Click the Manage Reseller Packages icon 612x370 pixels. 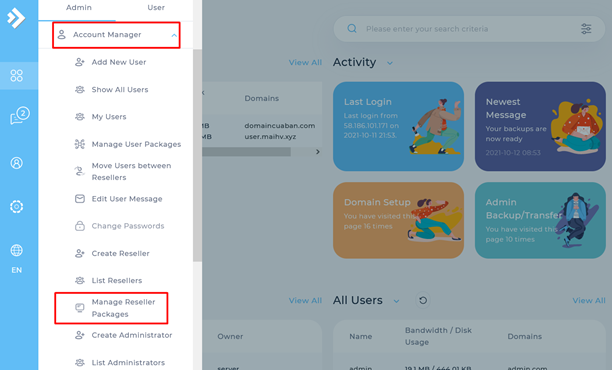(x=80, y=308)
